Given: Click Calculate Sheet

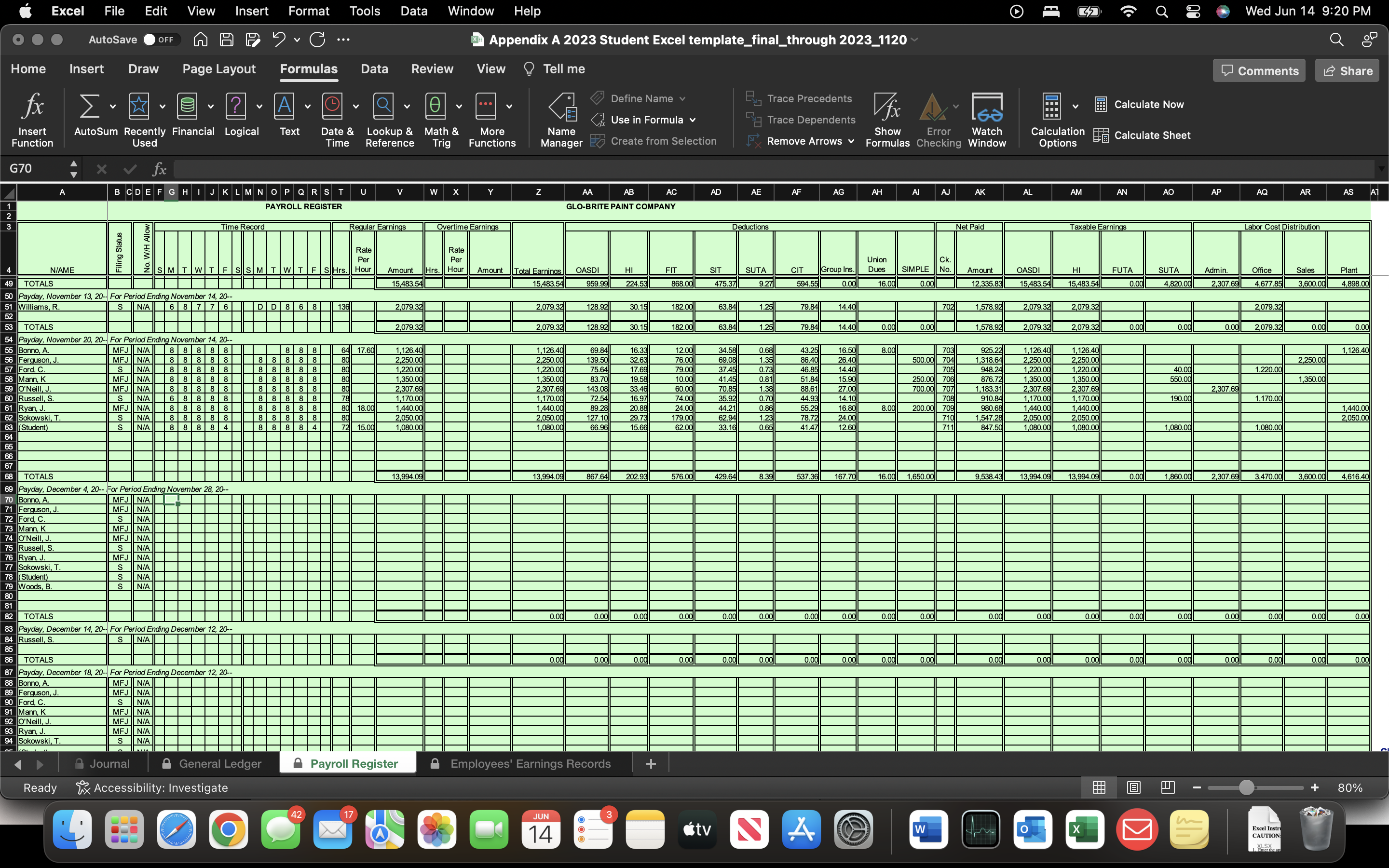Looking at the screenshot, I should [x=1142, y=136].
